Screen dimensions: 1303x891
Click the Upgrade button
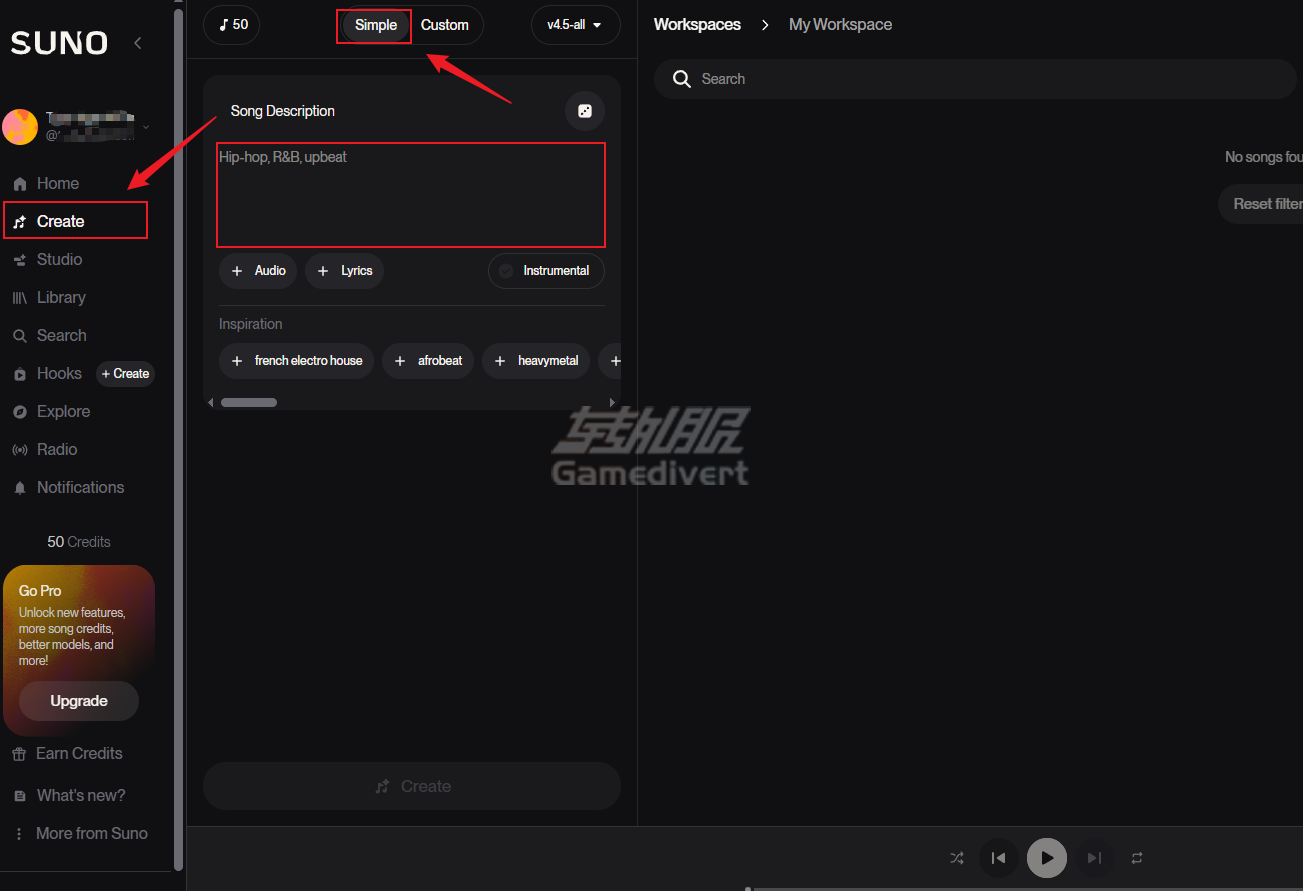79,701
